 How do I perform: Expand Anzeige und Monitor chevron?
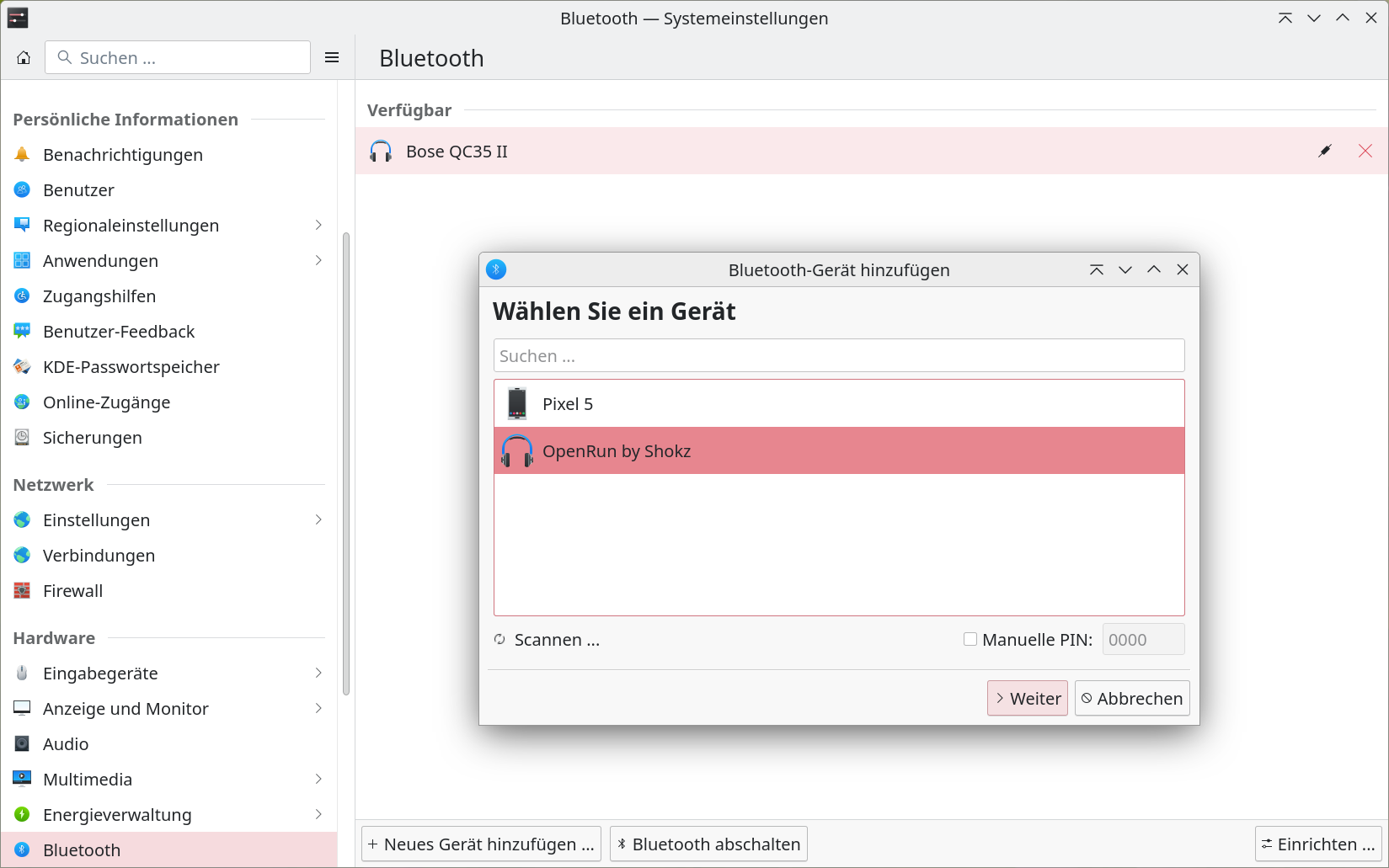318,708
